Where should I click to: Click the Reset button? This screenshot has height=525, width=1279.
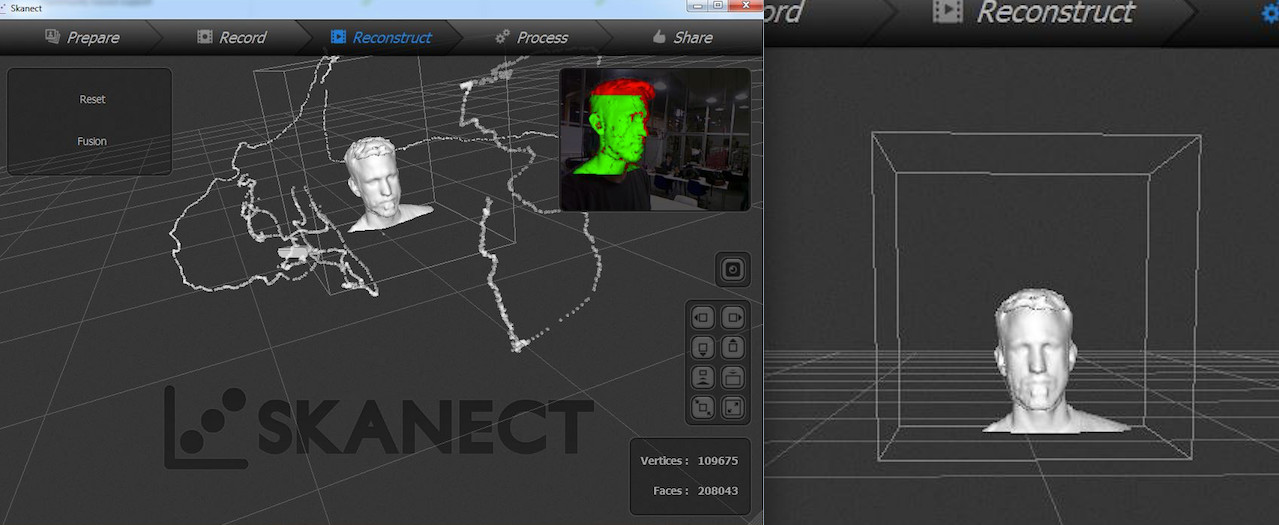[x=92, y=99]
